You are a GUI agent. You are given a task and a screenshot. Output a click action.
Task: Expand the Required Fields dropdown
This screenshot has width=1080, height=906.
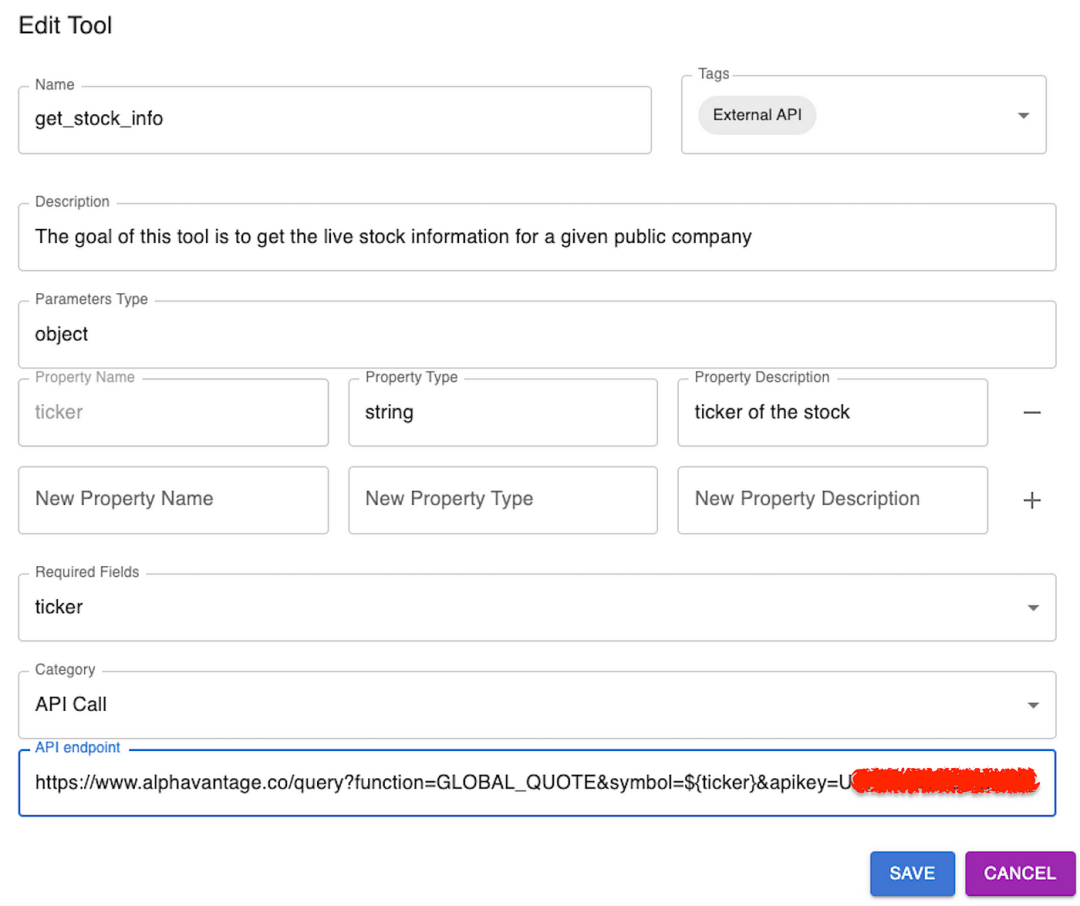tap(1033, 608)
